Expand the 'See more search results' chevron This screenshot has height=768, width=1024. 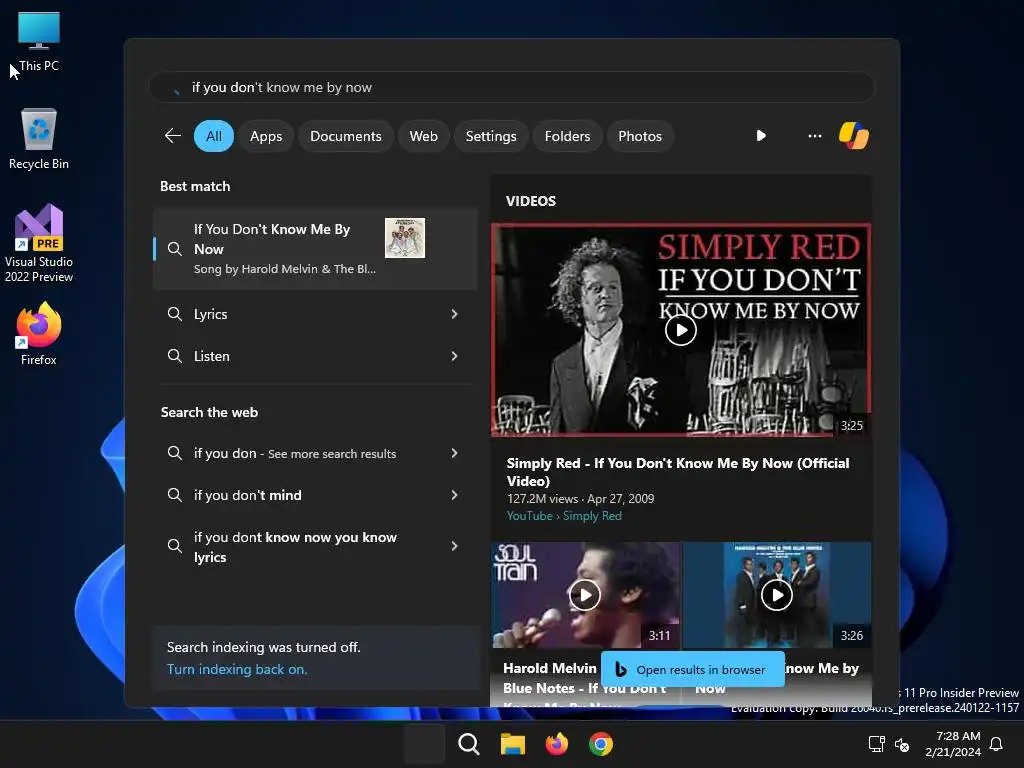tap(455, 453)
